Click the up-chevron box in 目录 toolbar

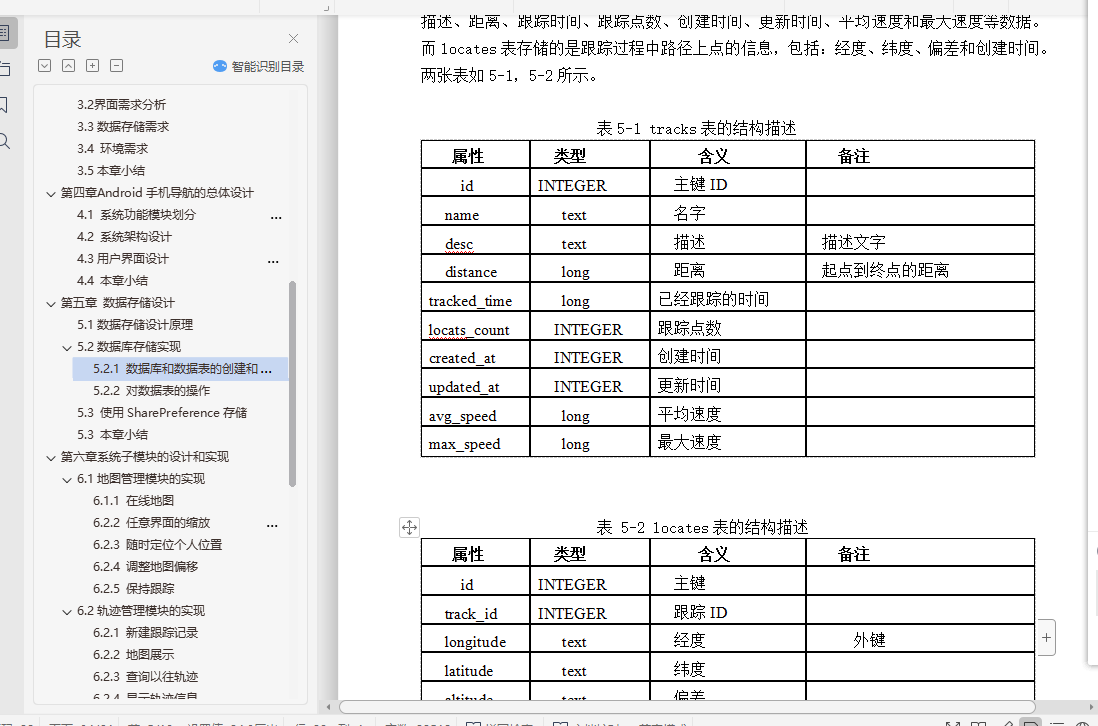[69, 66]
